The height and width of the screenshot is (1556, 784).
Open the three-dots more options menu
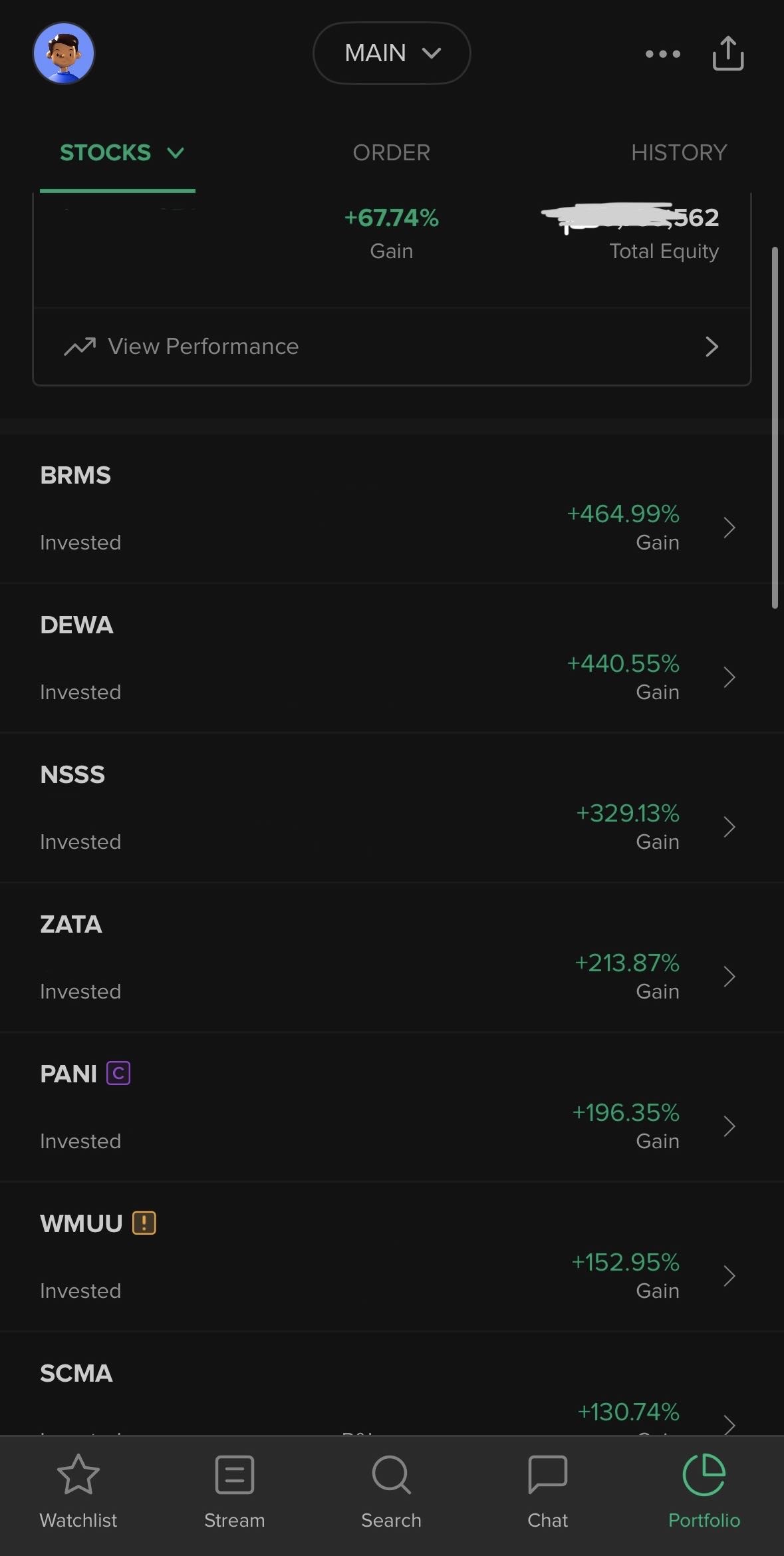[x=662, y=54]
